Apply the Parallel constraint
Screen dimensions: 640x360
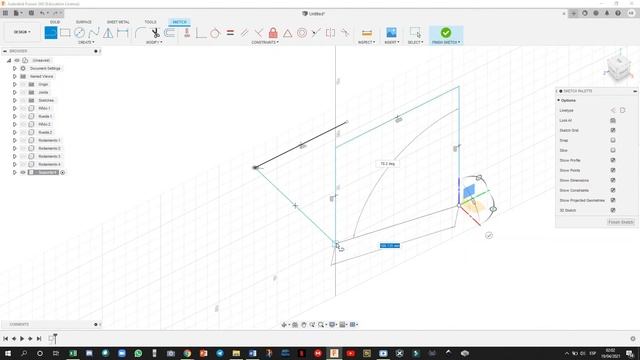(x=244, y=33)
